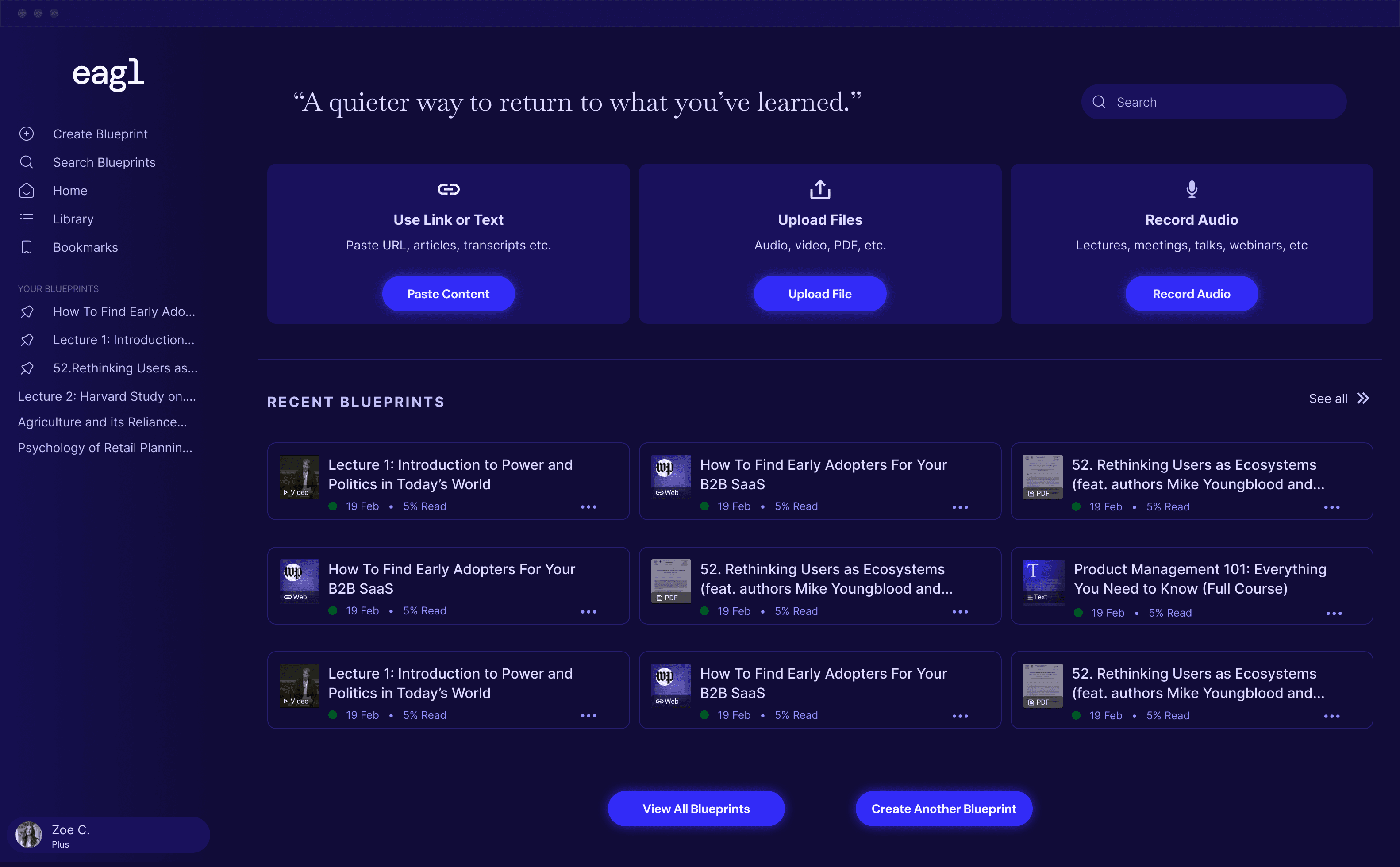Select the Search Blueprints magnifier icon

[27, 162]
